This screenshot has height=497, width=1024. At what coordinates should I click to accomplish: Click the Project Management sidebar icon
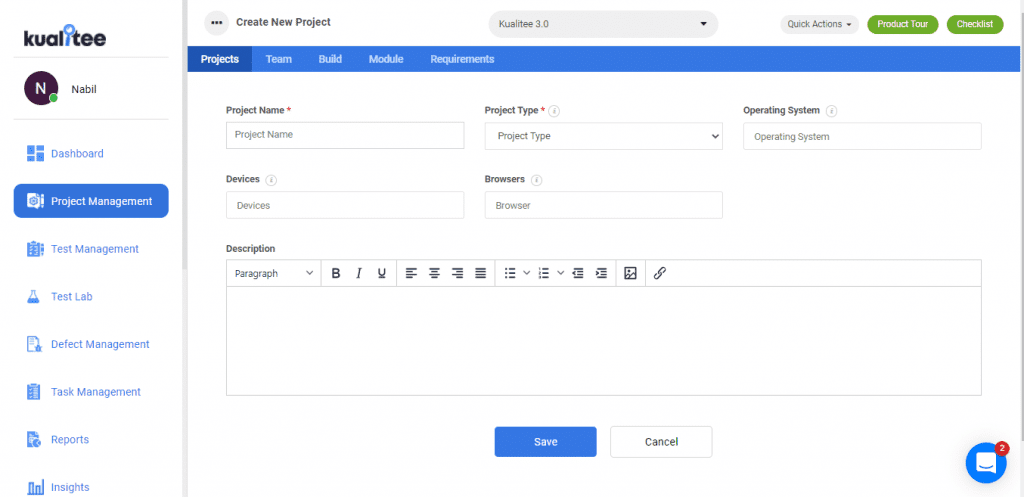(x=35, y=201)
